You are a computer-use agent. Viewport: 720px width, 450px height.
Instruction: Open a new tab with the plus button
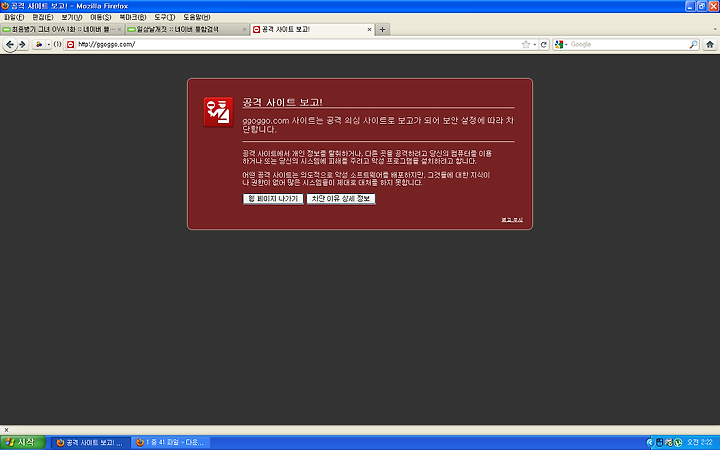(x=382, y=29)
